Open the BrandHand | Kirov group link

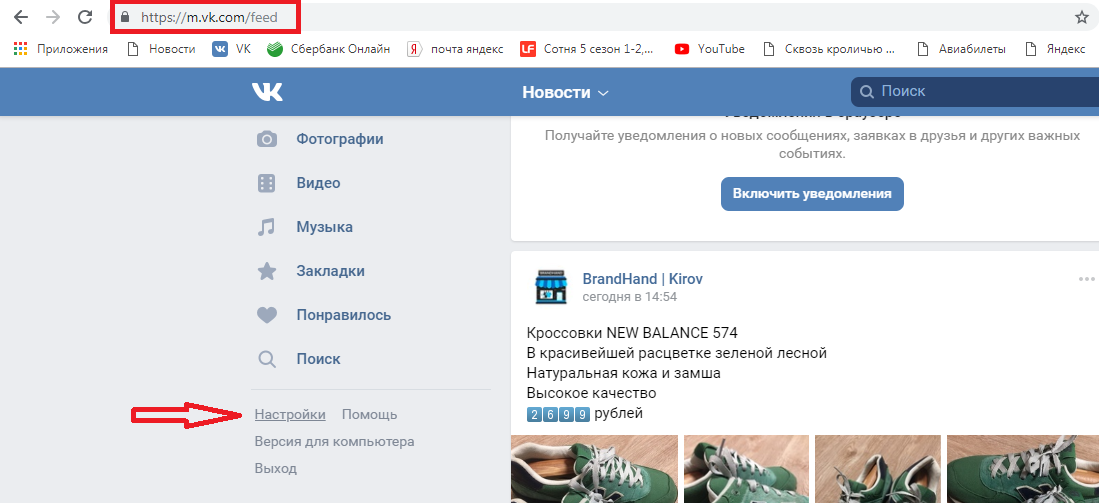(x=643, y=279)
